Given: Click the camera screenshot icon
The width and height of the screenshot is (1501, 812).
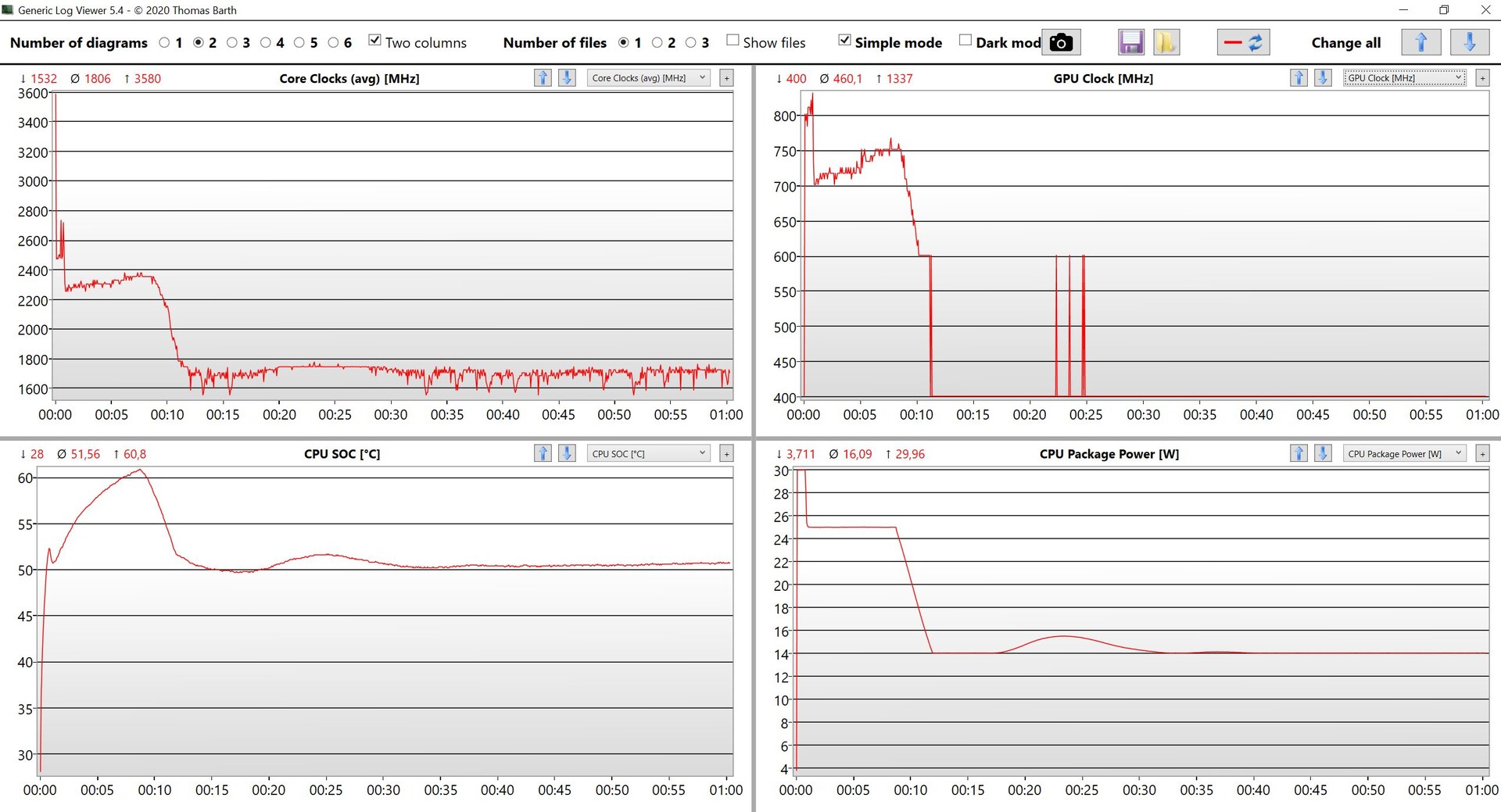Looking at the screenshot, I should click(1060, 42).
